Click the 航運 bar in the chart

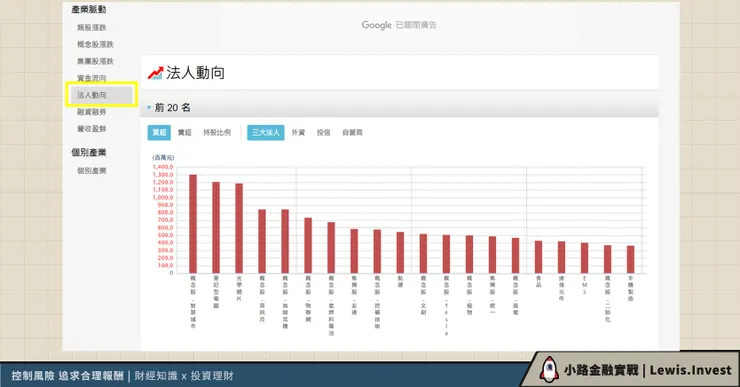coord(400,252)
